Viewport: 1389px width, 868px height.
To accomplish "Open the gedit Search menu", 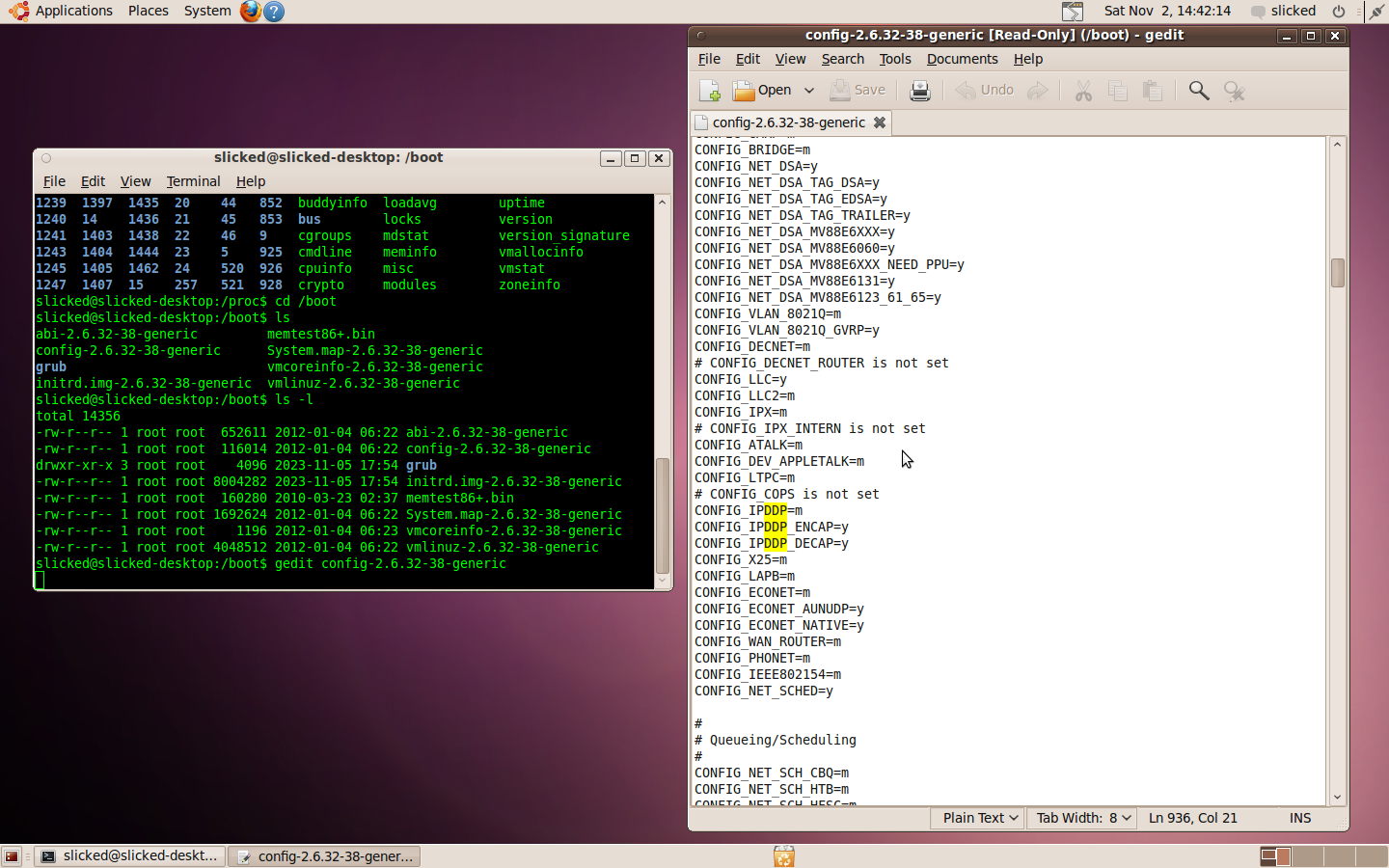I will [x=842, y=59].
